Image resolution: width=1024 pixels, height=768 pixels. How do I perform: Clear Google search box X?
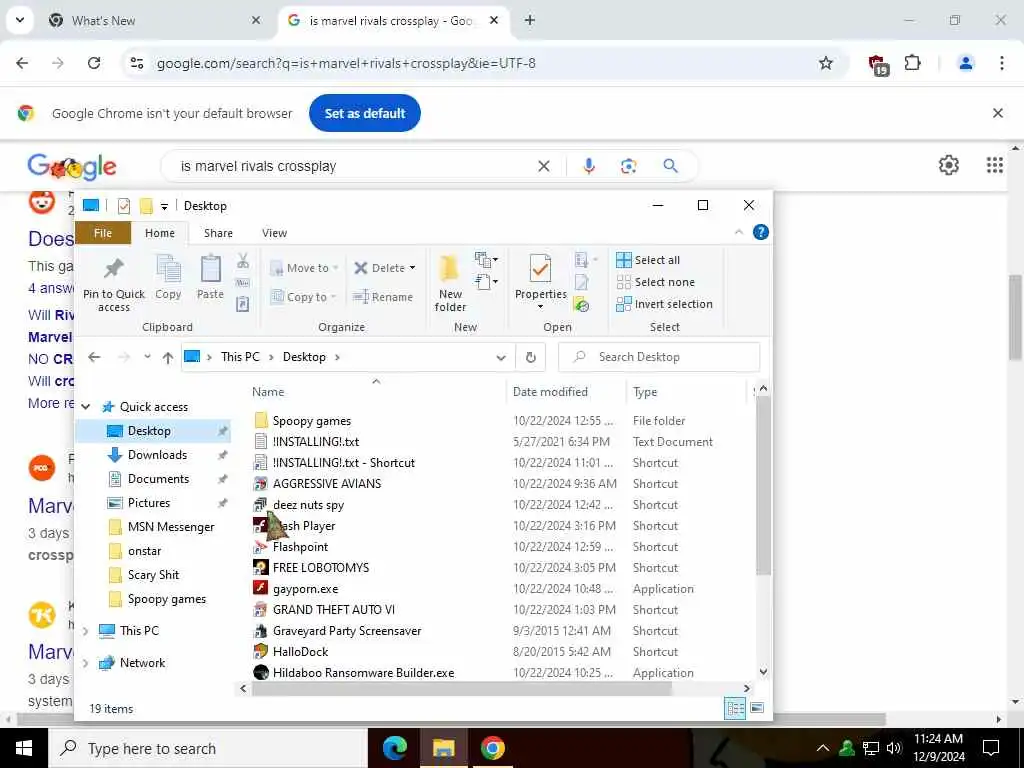[543, 166]
